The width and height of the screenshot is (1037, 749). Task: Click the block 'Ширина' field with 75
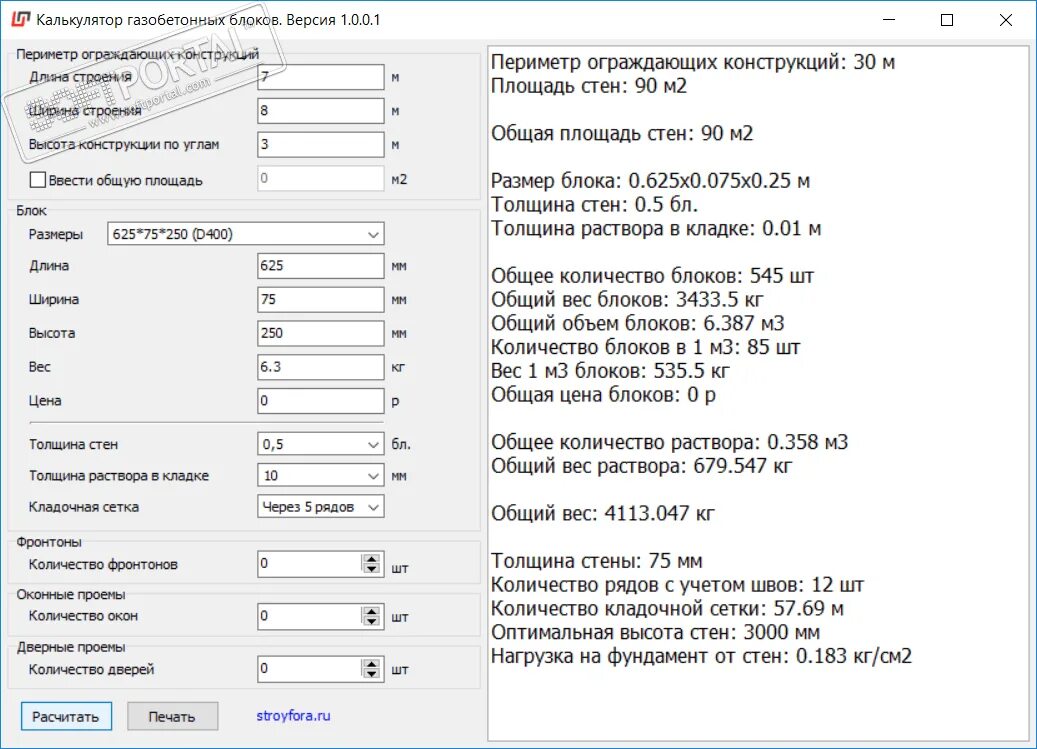point(321,299)
